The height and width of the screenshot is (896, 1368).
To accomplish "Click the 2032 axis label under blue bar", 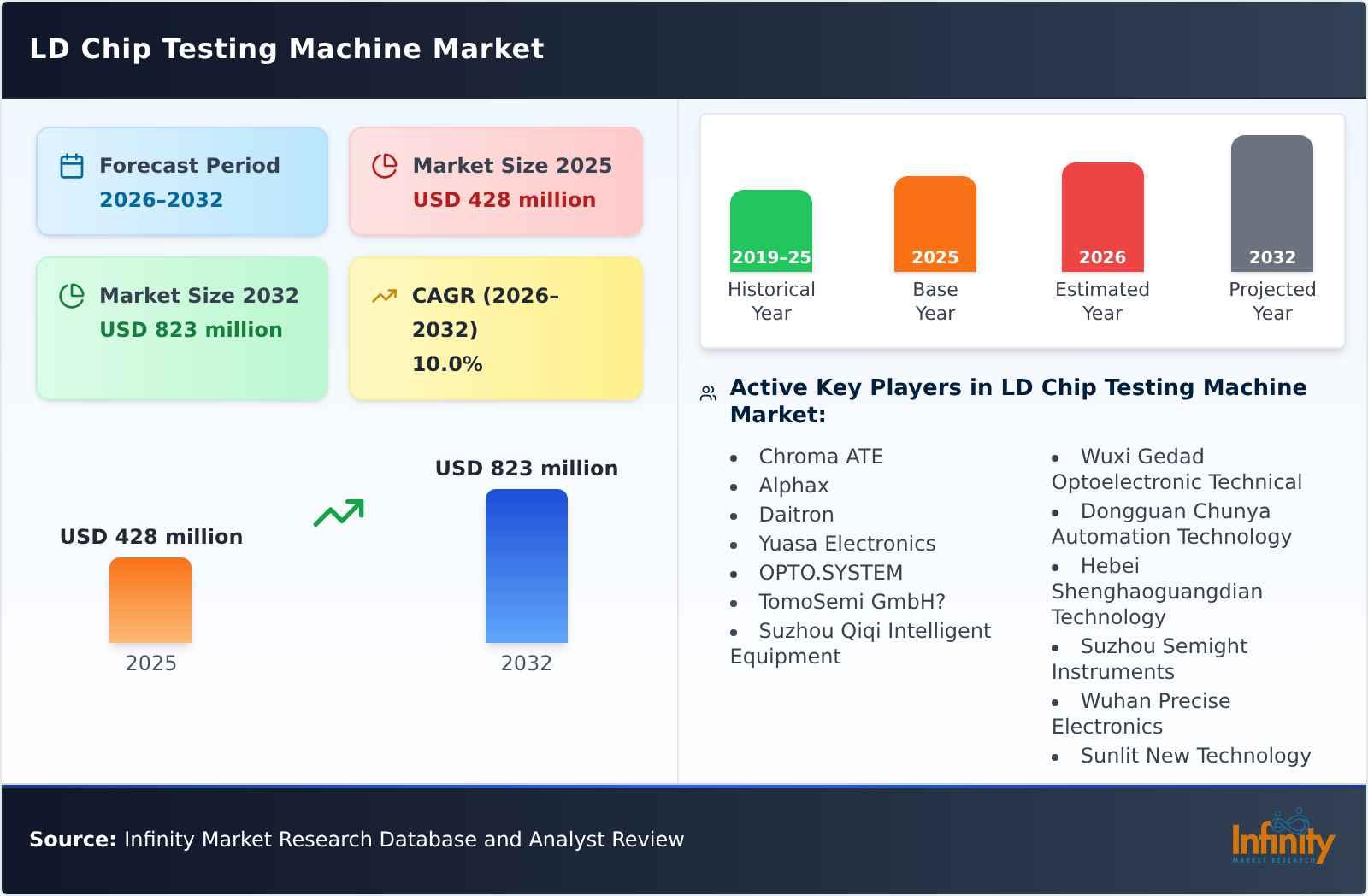I will (527, 663).
